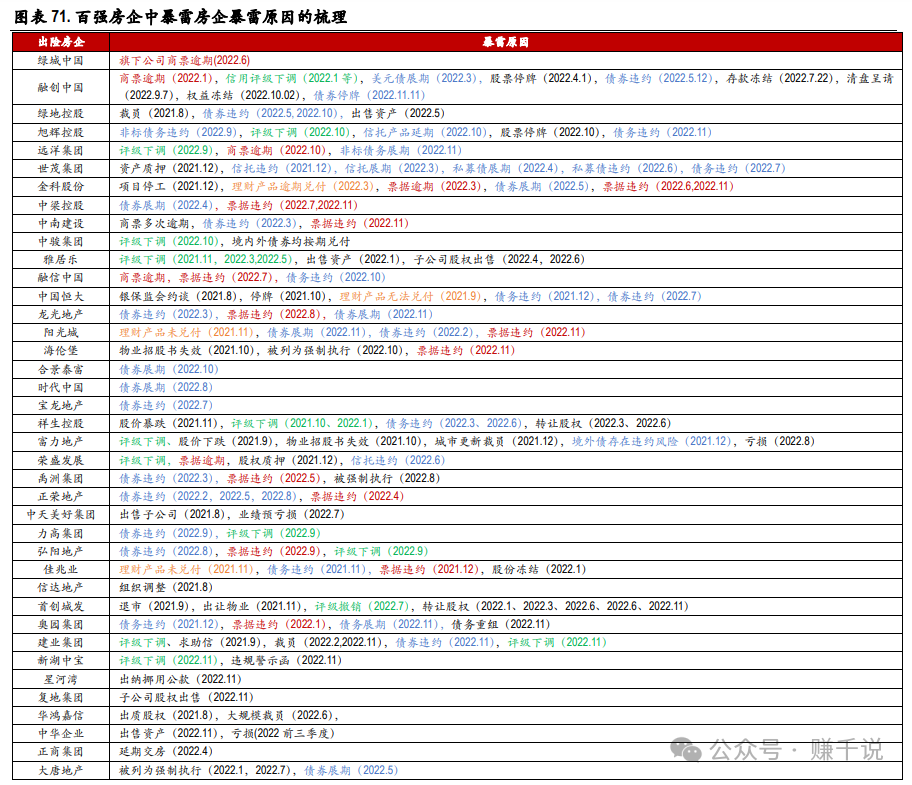912x785 pixels.
Task: Click 股份冻结 (2022.1) text
Action: [x=539, y=569]
